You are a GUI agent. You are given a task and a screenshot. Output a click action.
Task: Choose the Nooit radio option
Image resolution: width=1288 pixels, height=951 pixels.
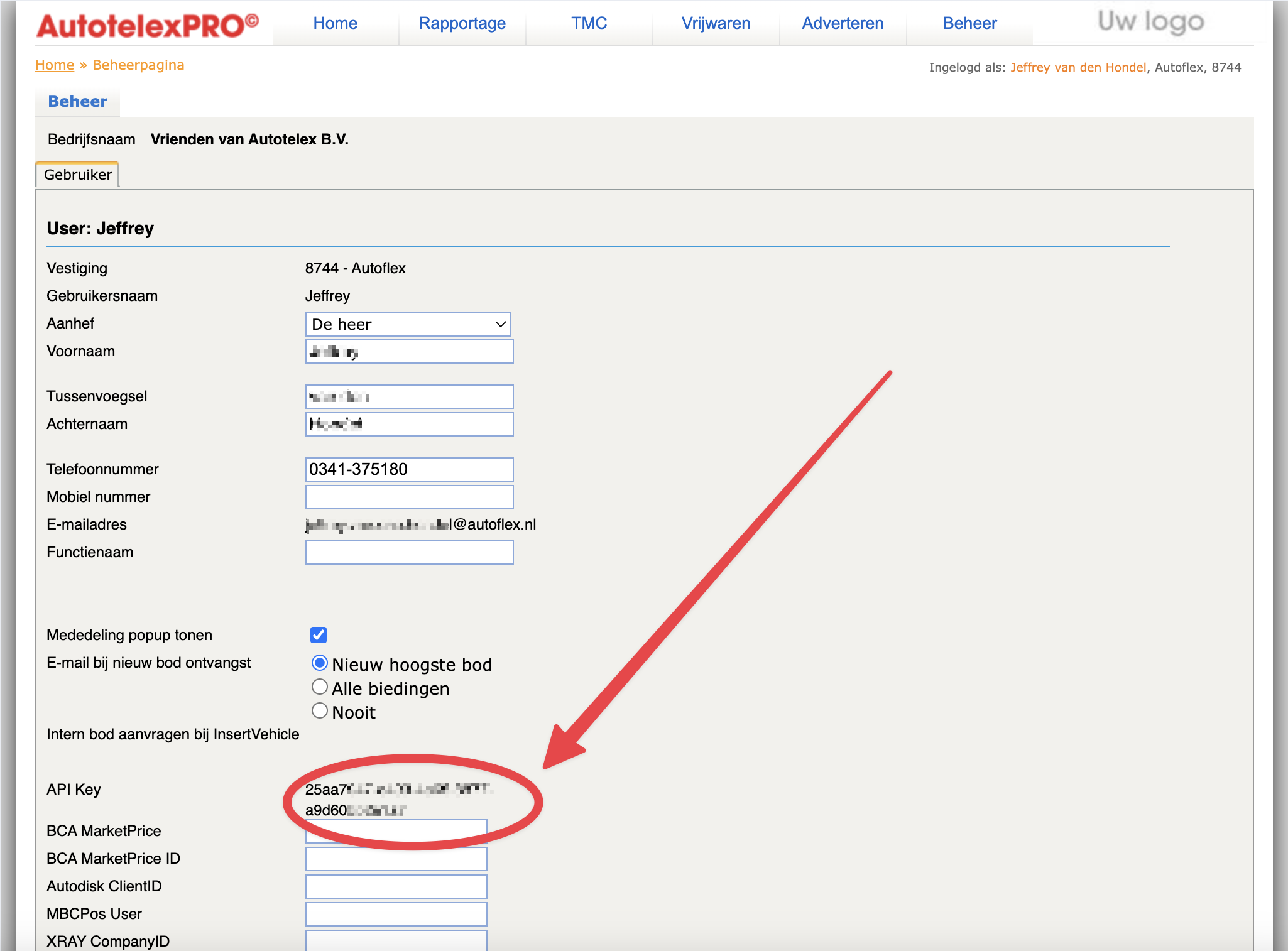pyautogui.click(x=320, y=711)
